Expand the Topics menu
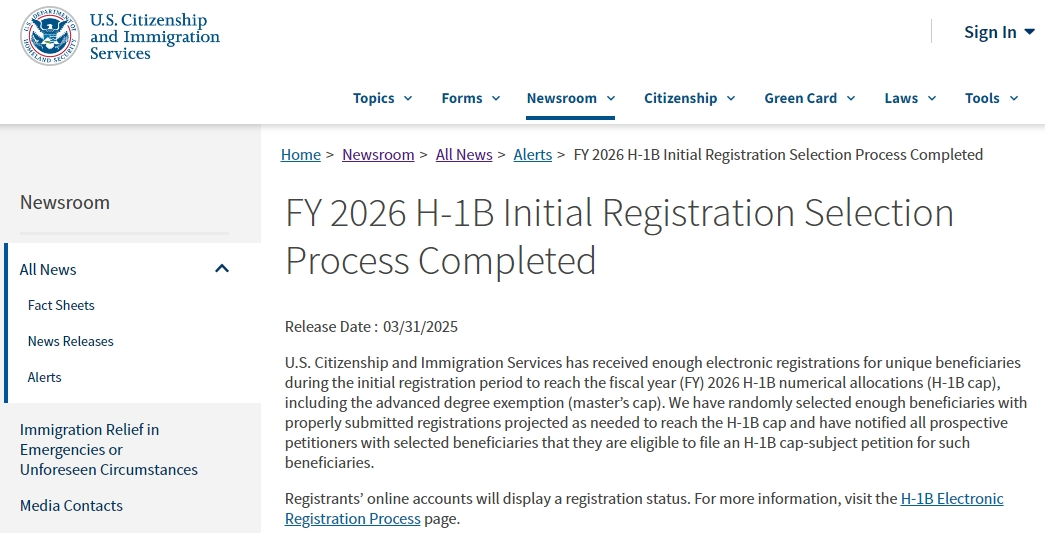This screenshot has height=533, width=1045. coord(382,98)
